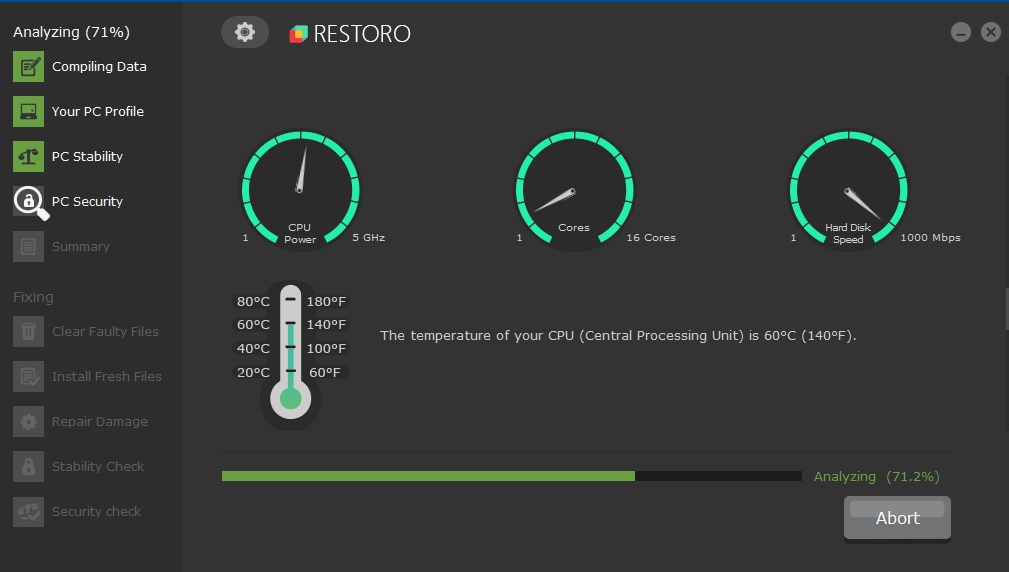
Task: Select the PC Stability step label
Action: coord(87,156)
